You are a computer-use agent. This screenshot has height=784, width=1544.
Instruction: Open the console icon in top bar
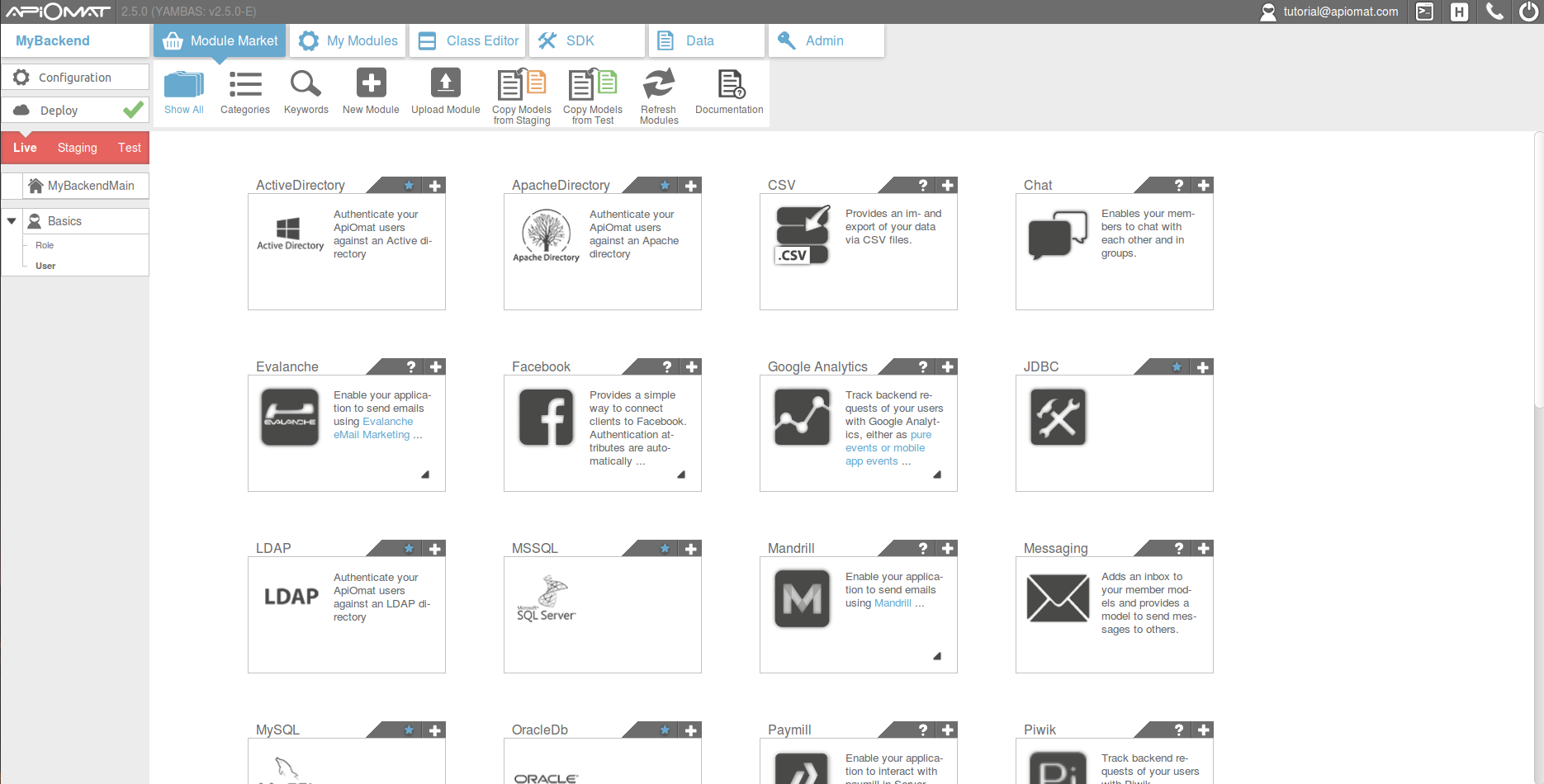(1424, 12)
